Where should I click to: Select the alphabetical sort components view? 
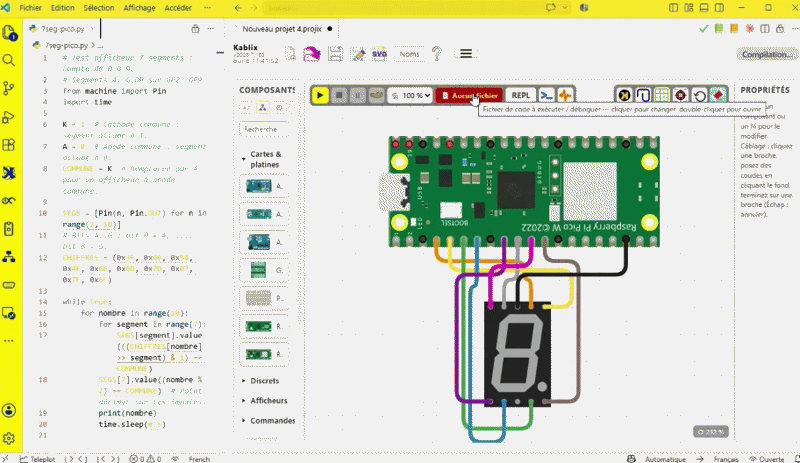click(x=246, y=108)
